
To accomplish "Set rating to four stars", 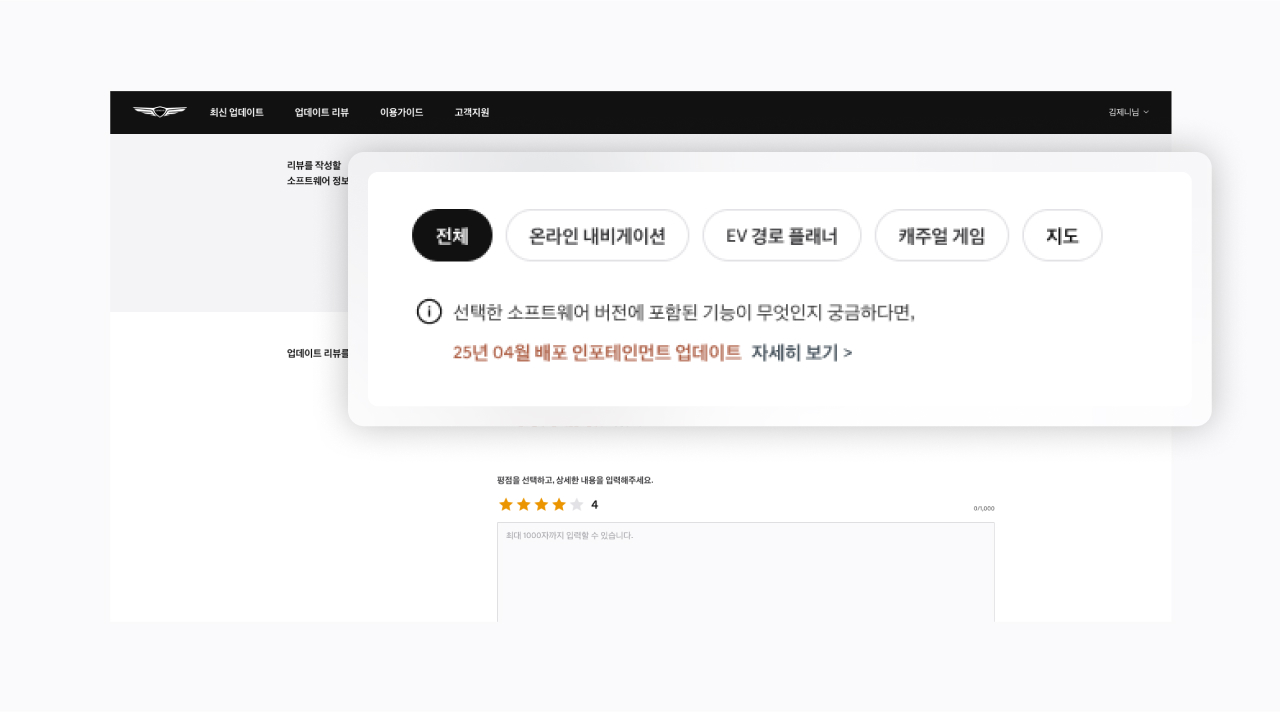I will [x=559, y=504].
